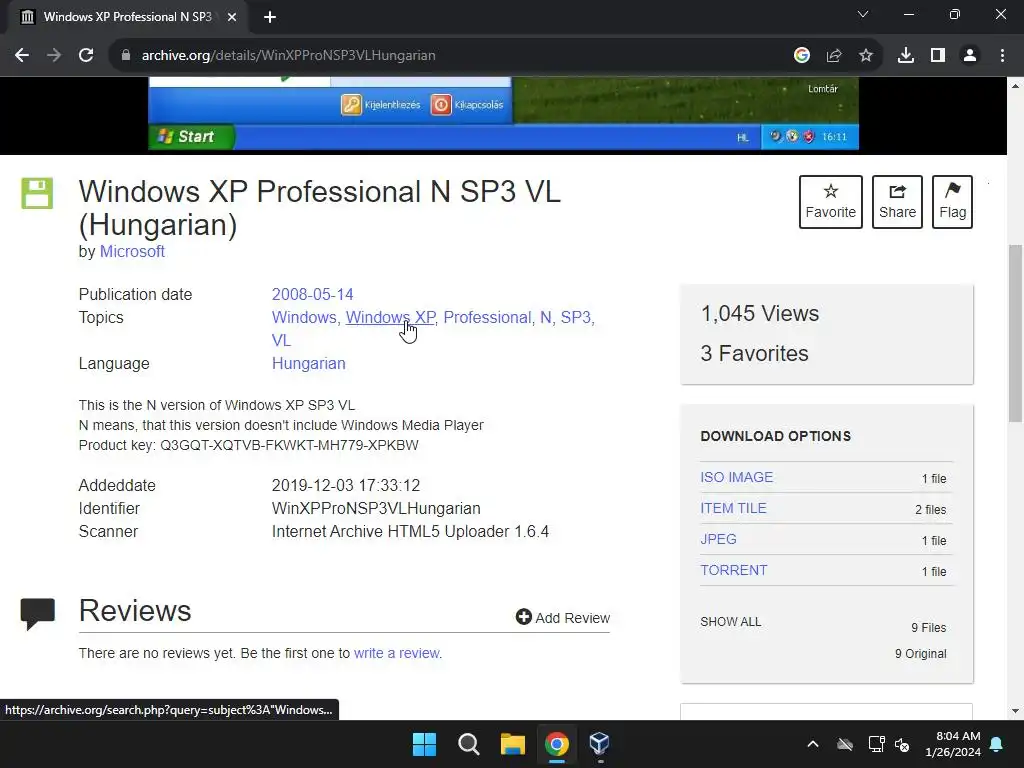
Task: Bookmark this tab with star icon
Action: click(x=866, y=56)
